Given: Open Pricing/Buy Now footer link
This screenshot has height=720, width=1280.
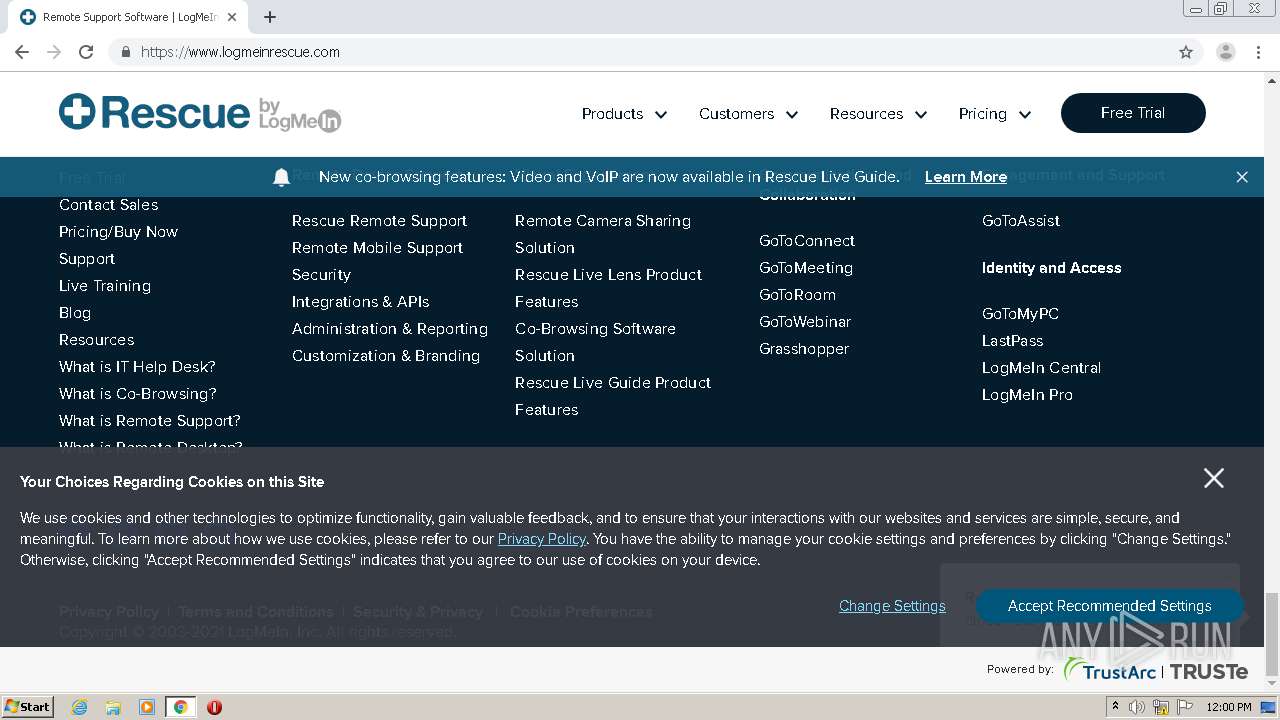Looking at the screenshot, I should click(118, 232).
